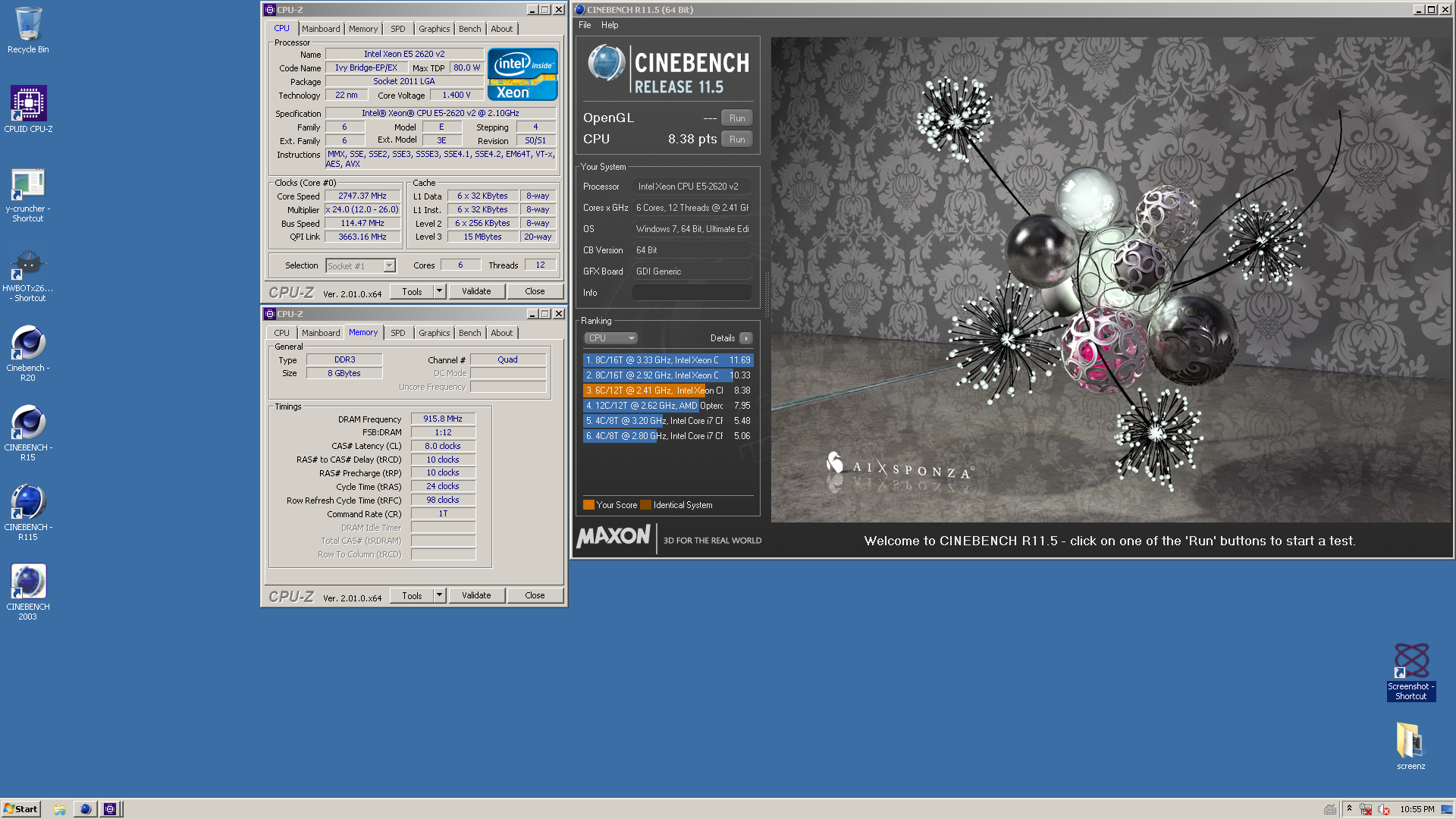Viewport: 1456px width, 819px height.
Task: Click the MAXON logo at bottom
Action: (613, 536)
